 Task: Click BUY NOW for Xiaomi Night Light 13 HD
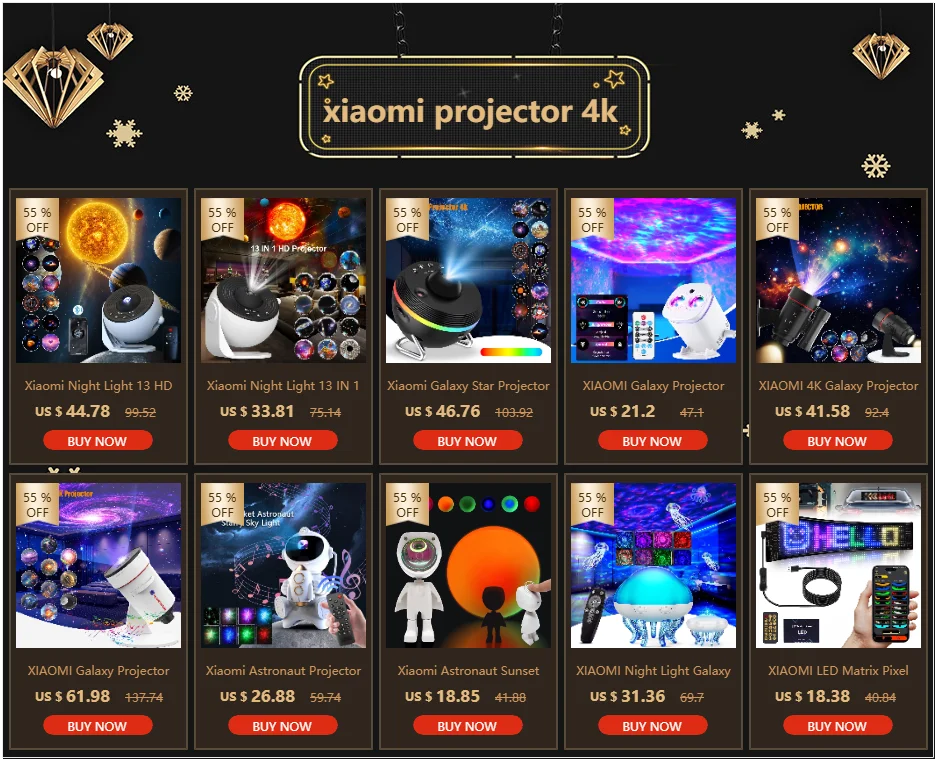(98, 441)
